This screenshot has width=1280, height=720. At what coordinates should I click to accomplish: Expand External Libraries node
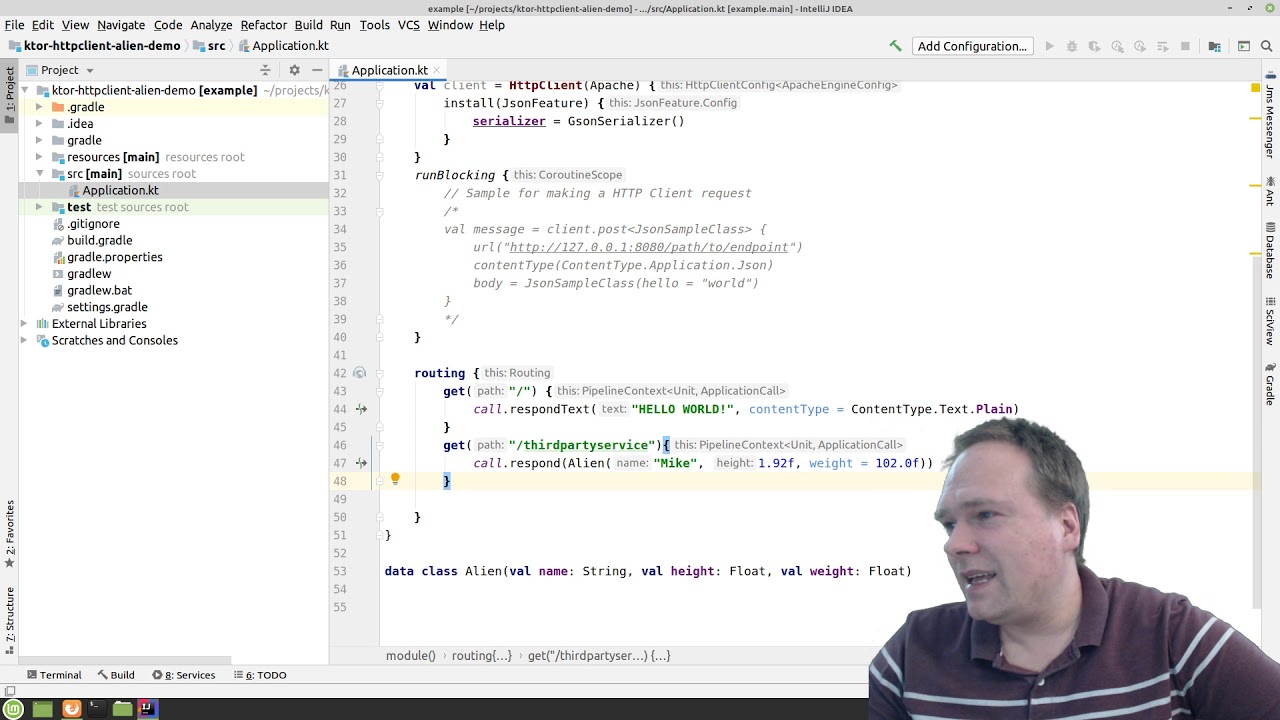[x=24, y=324]
